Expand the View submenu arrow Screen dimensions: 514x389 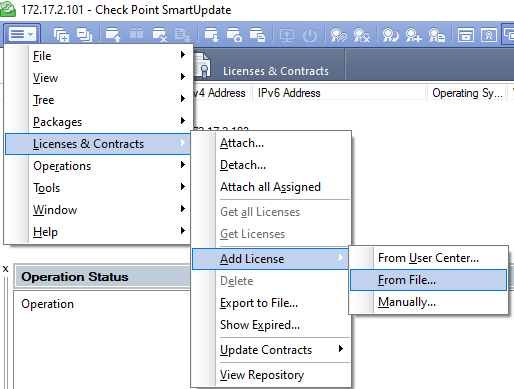tap(183, 76)
